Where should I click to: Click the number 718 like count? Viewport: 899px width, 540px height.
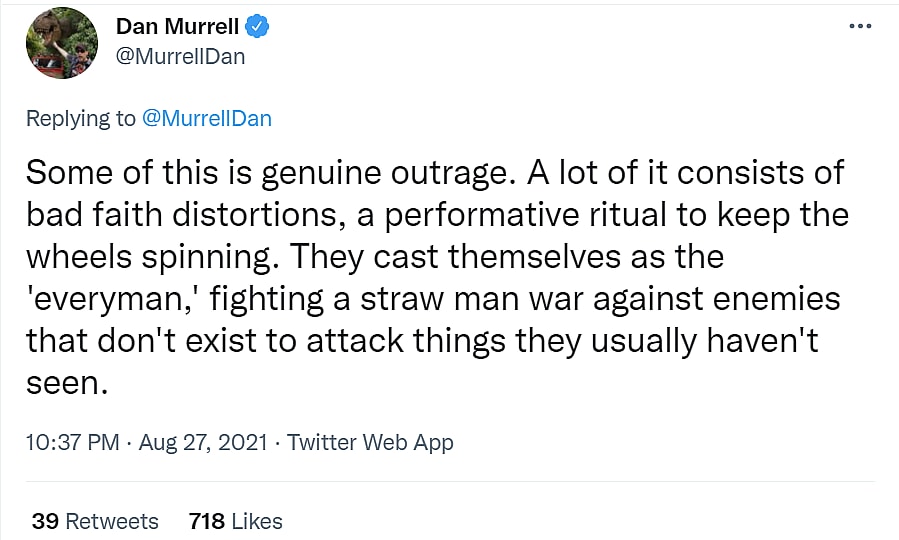(x=206, y=521)
